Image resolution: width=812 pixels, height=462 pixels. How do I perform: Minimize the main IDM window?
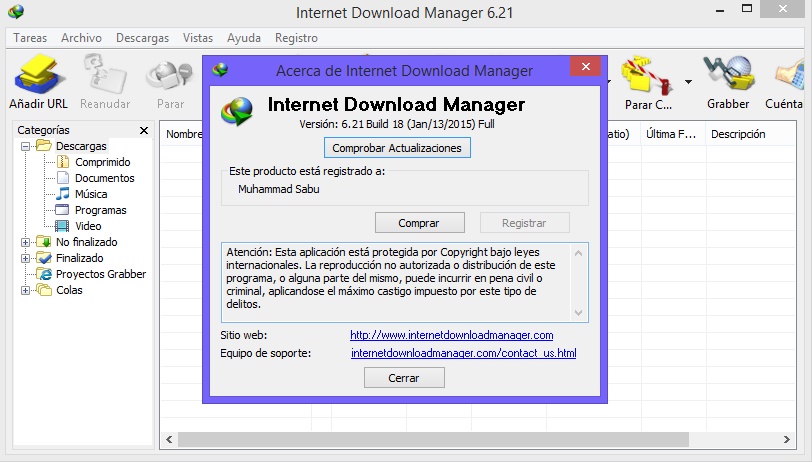(720, 9)
